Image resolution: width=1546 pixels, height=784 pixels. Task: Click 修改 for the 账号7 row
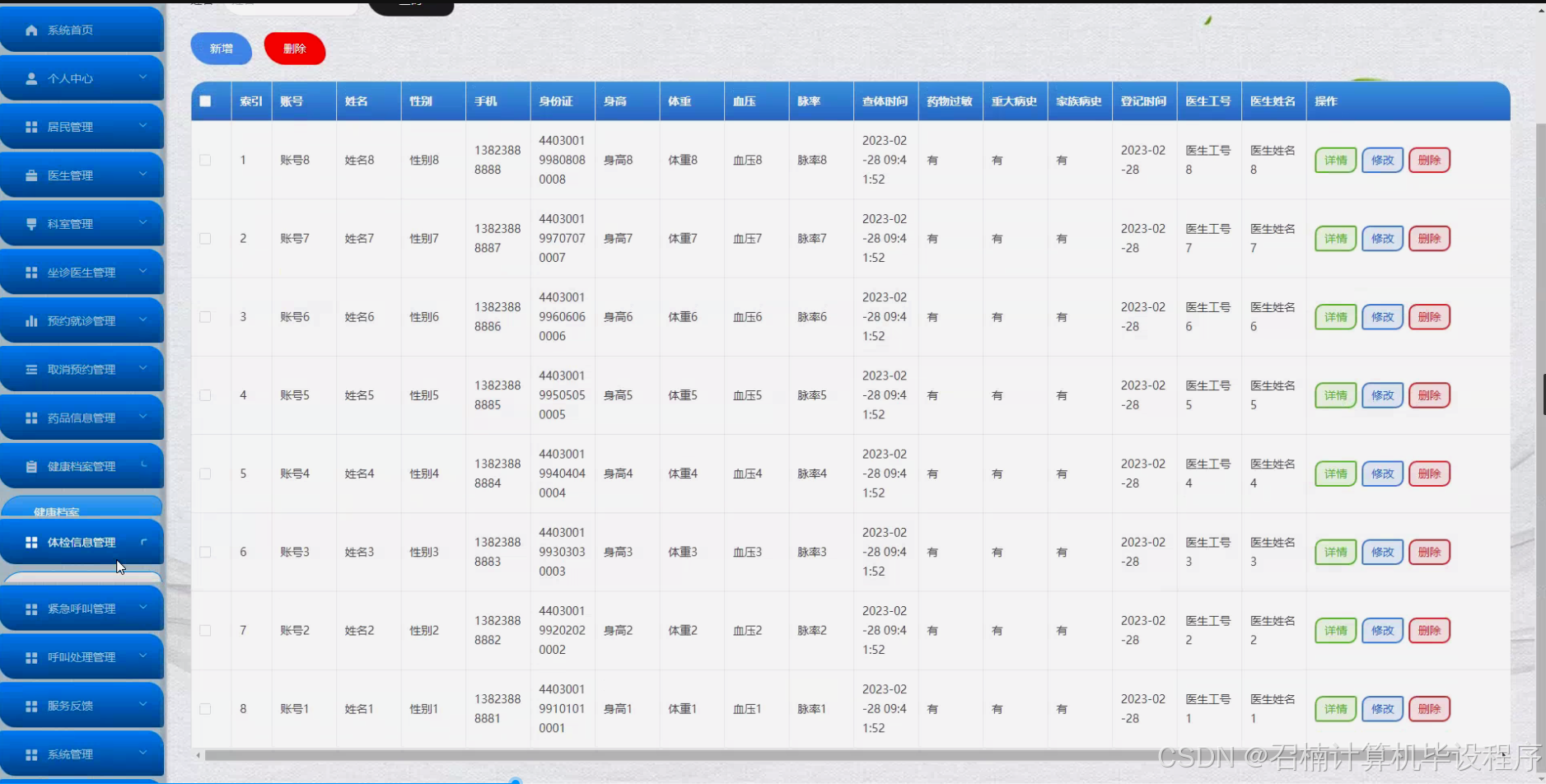1382,239
